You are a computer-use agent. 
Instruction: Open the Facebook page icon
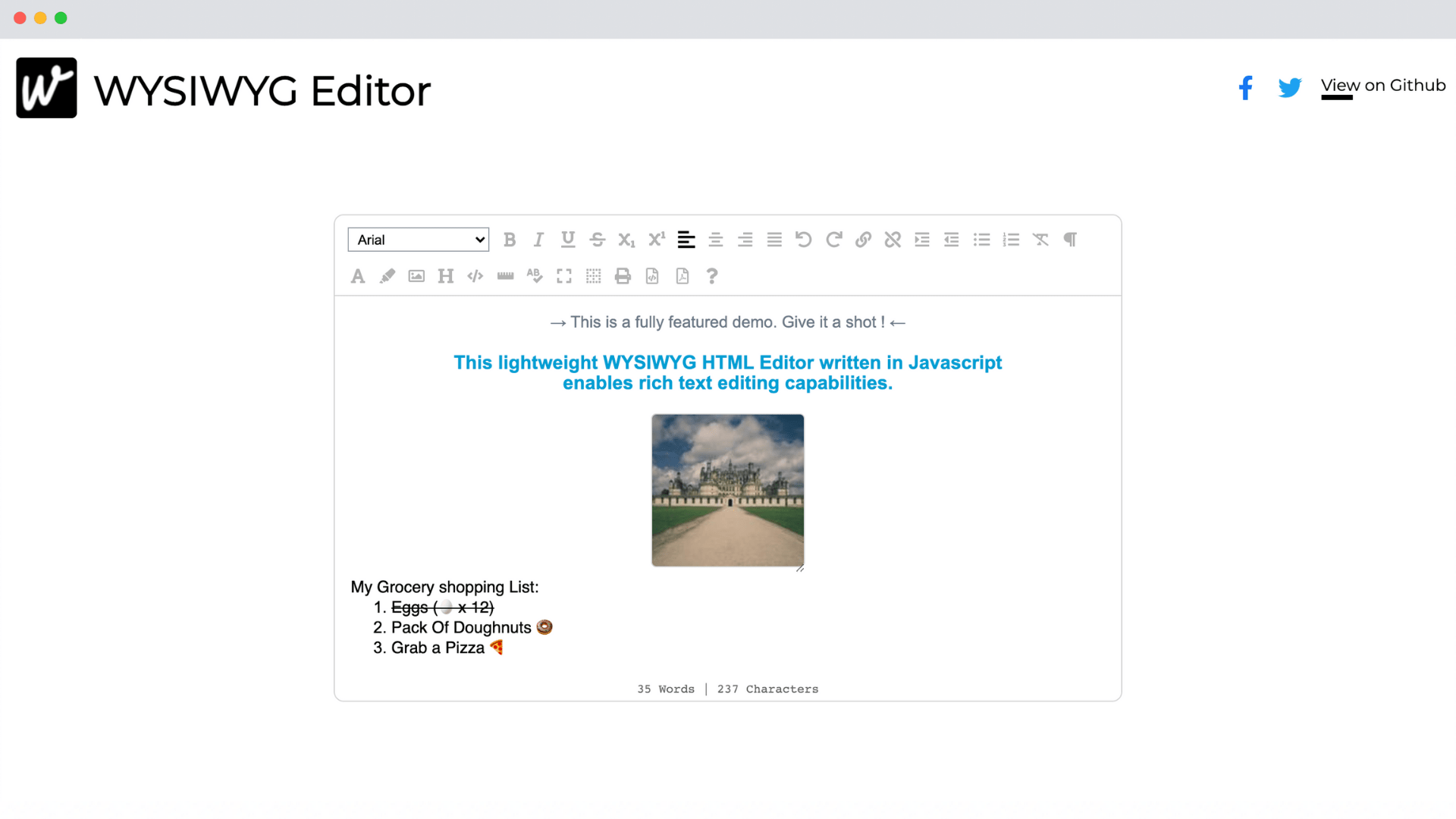(x=1245, y=87)
